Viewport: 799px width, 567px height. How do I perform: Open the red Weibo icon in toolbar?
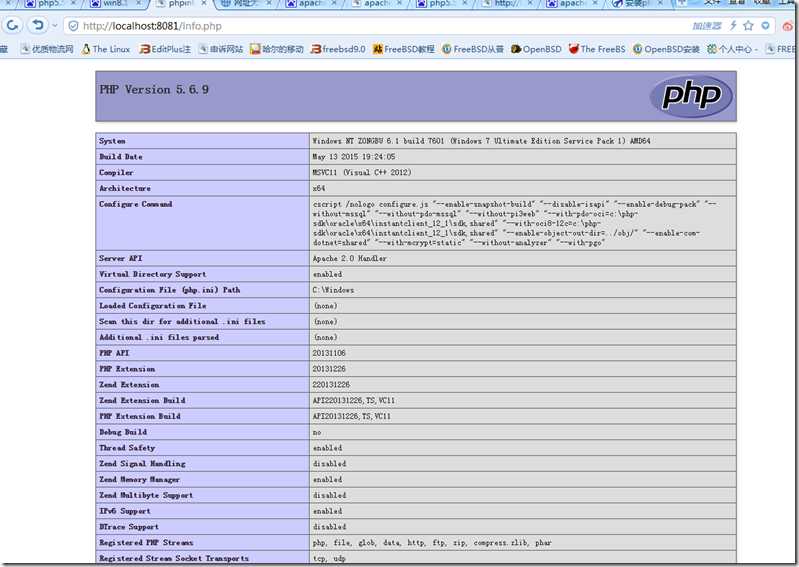[x=789, y=25]
